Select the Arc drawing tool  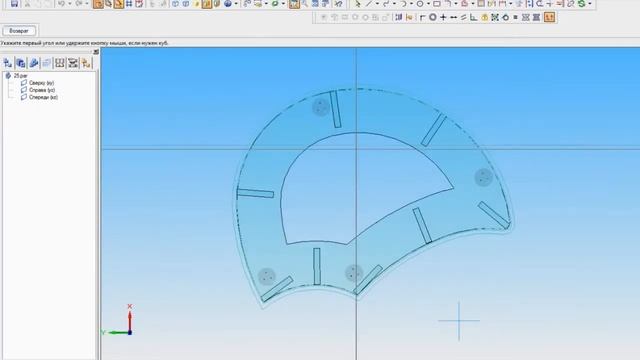tap(403, 4)
